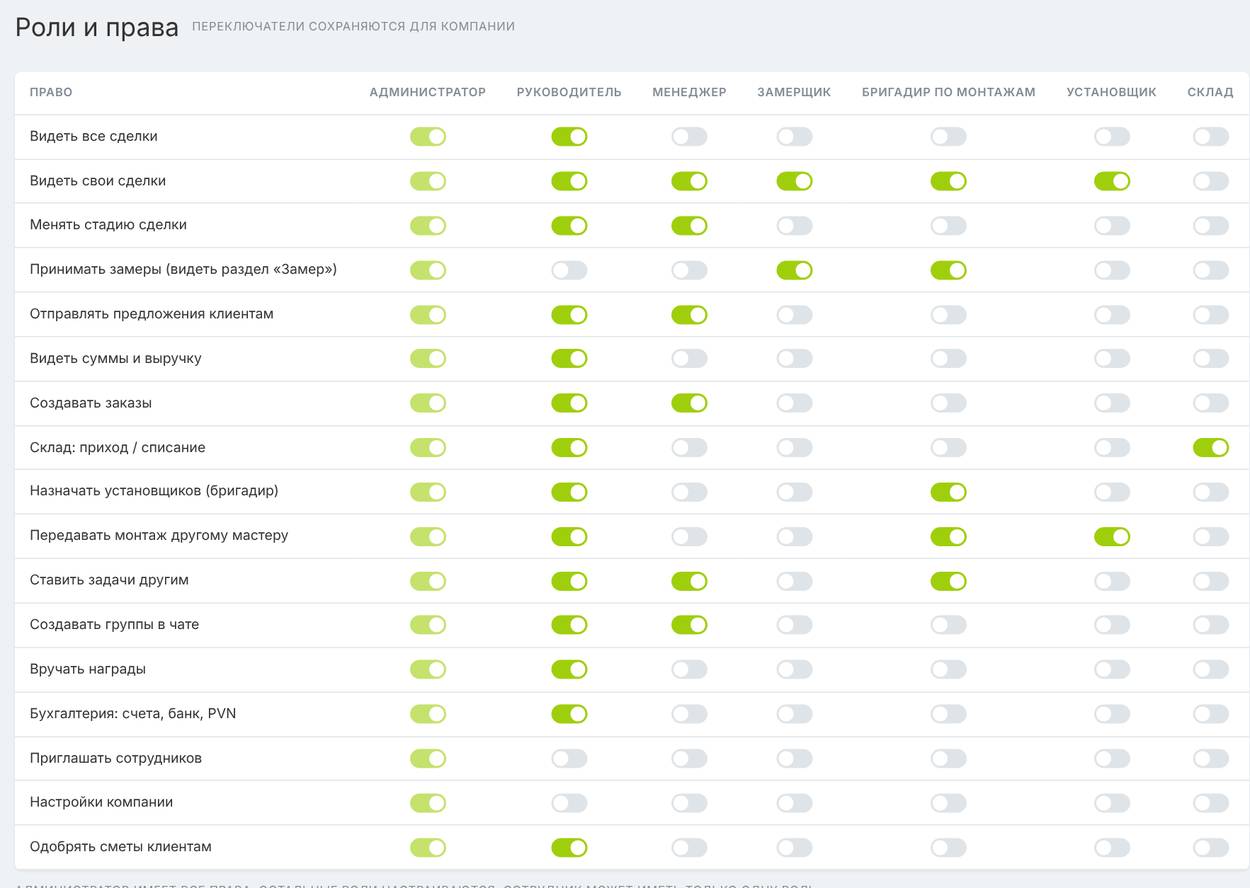The image size is (1250, 888).
Task: Toggle Администратор switch for 'Одобрять сметы клиентам'
Action: 428,847
